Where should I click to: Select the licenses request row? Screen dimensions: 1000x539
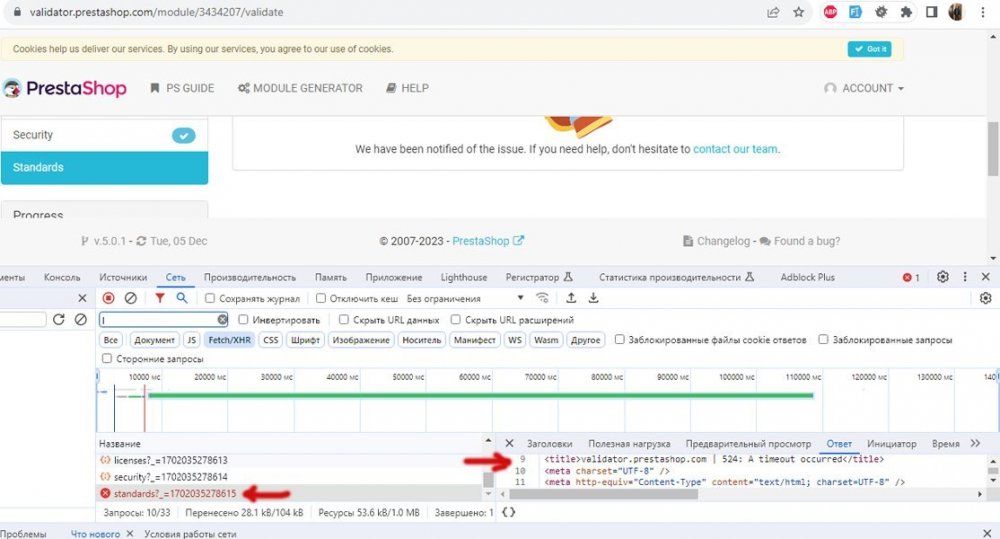(290, 460)
